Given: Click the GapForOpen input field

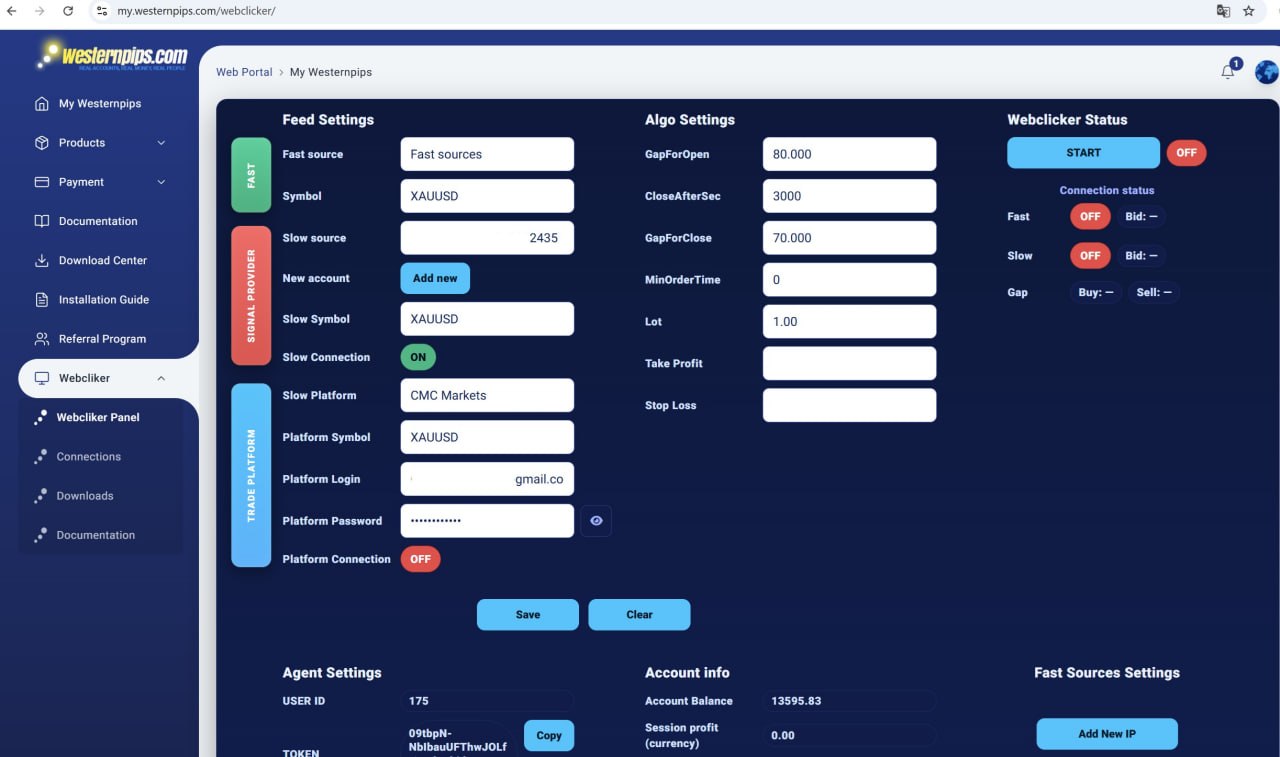Looking at the screenshot, I should pos(849,154).
